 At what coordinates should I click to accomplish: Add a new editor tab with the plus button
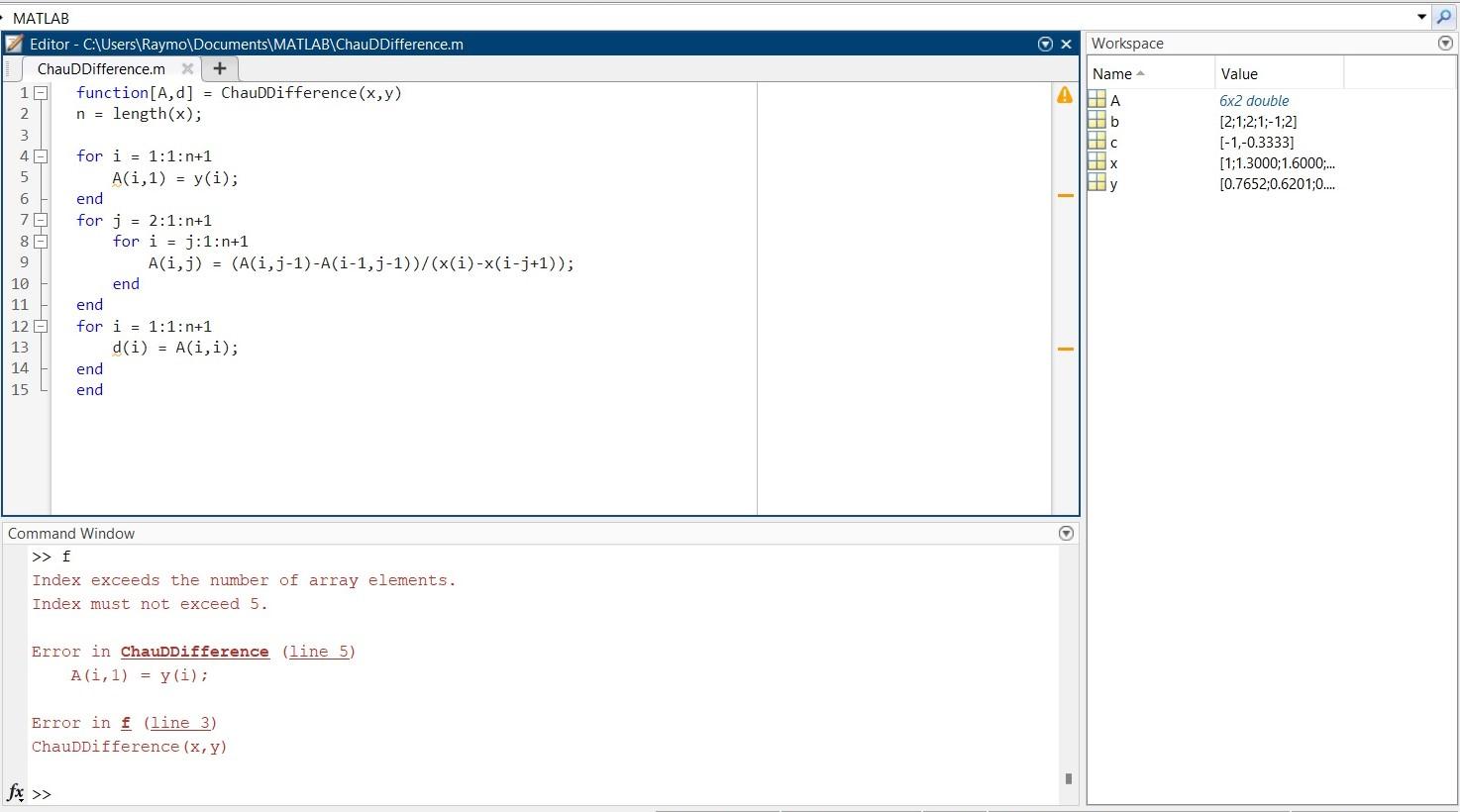220,68
